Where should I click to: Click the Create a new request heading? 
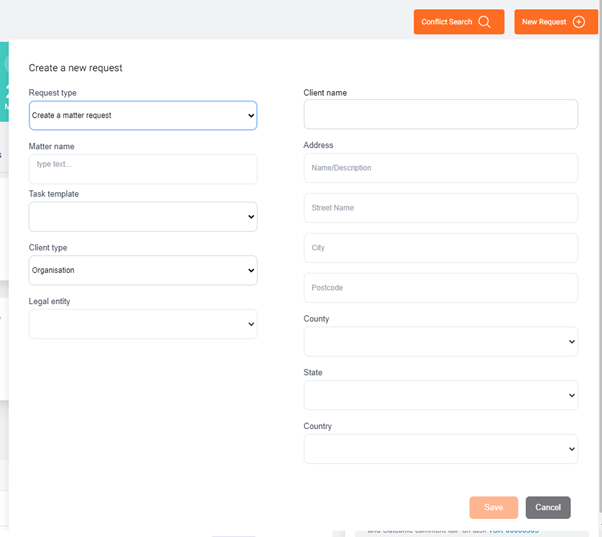[76, 68]
